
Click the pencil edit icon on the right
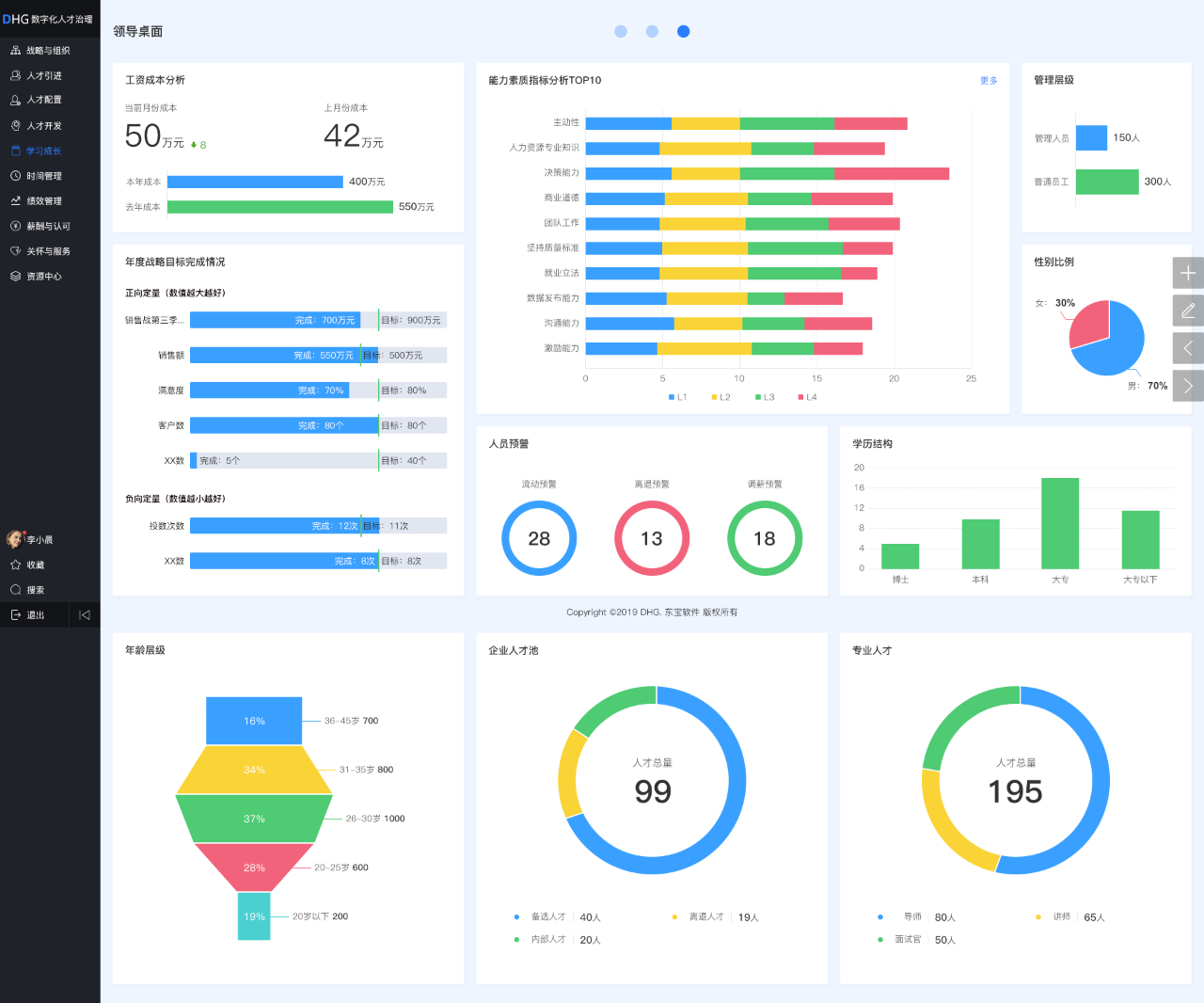[x=1187, y=310]
